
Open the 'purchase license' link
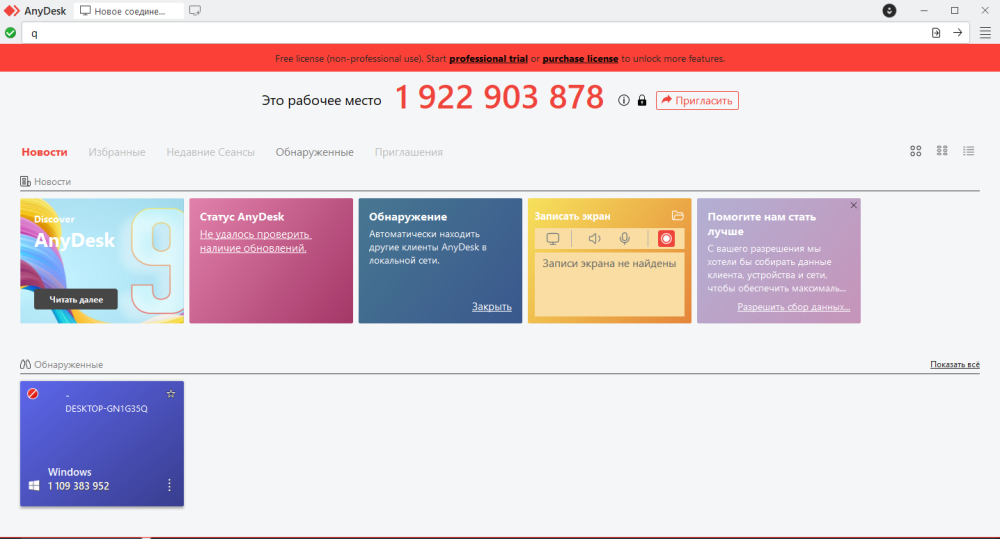click(x=580, y=59)
